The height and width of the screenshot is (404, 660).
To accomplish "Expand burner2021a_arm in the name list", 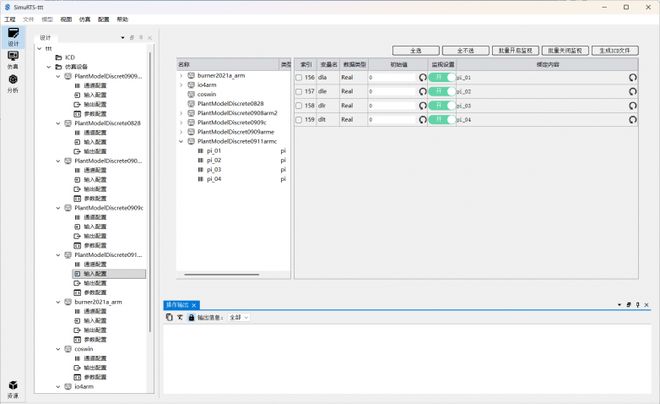I will (x=181, y=75).
